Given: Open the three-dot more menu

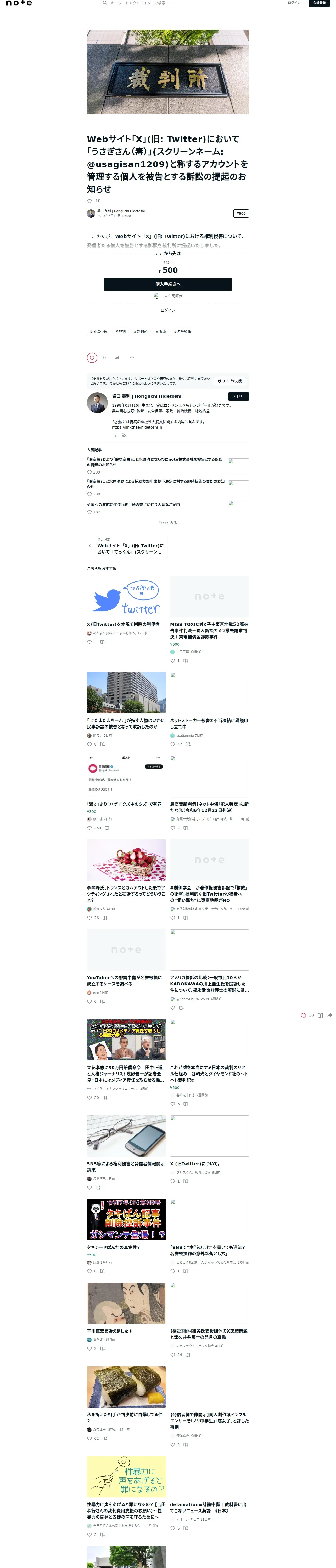Looking at the screenshot, I should pos(132,358).
